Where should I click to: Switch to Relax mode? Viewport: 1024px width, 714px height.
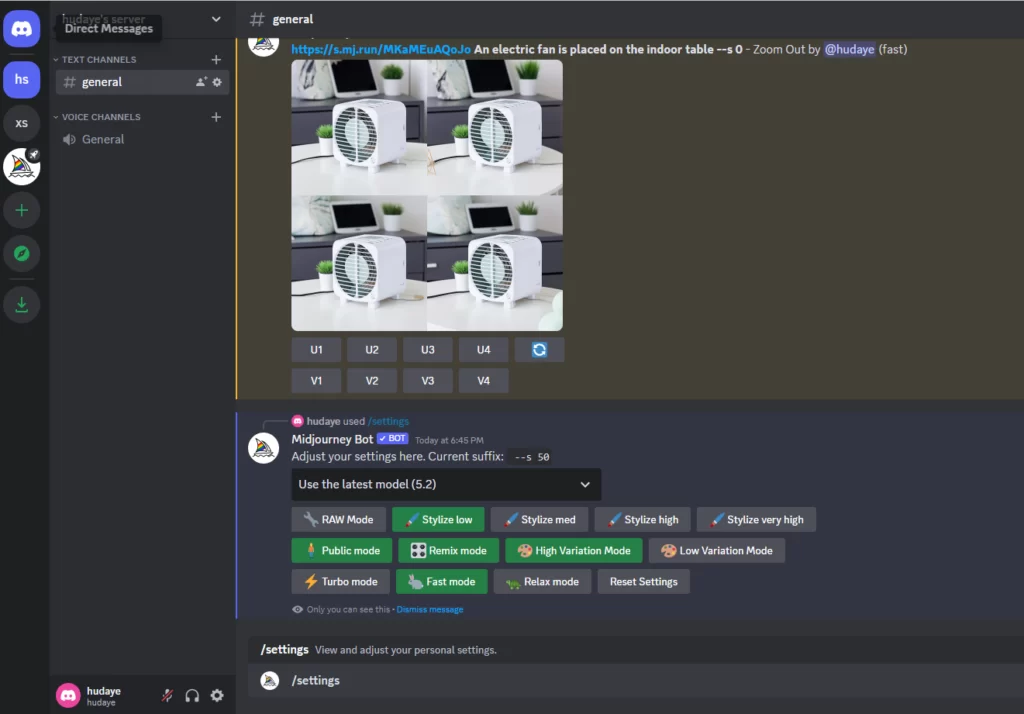tap(542, 581)
